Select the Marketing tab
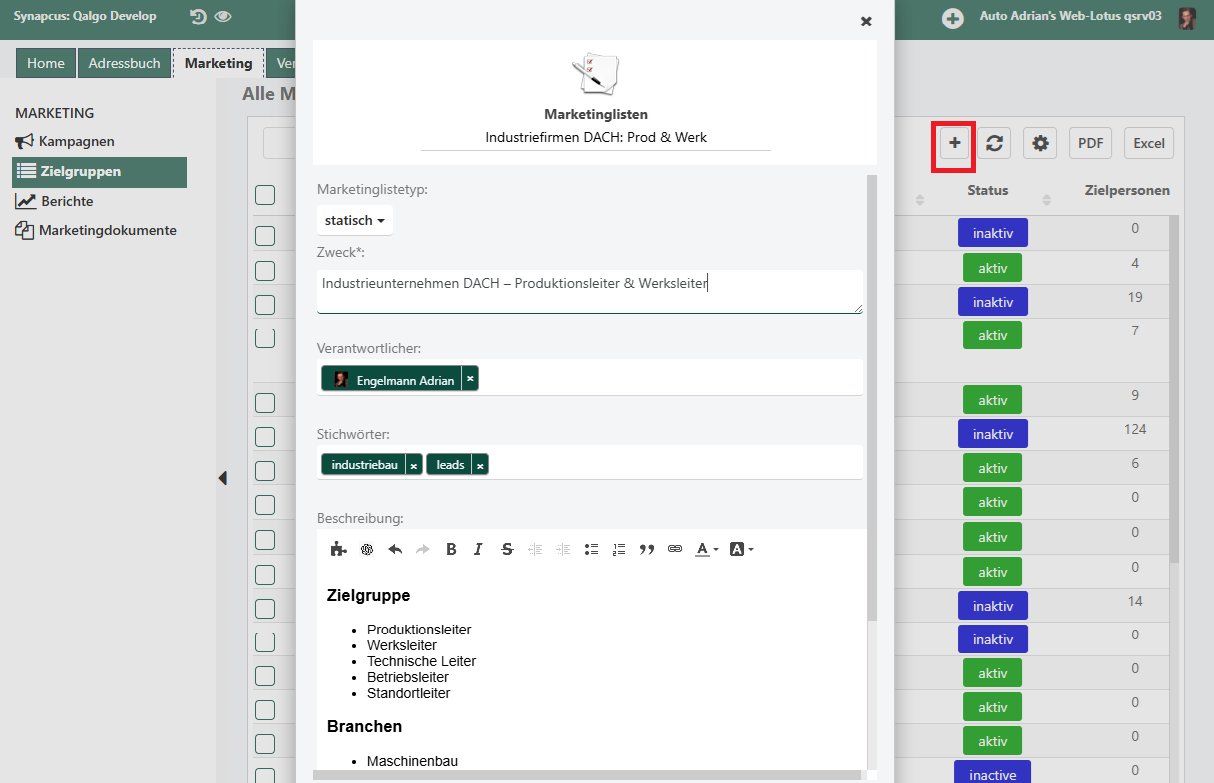The width and height of the screenshot is (1214, 783). click(x=219, y=63)
